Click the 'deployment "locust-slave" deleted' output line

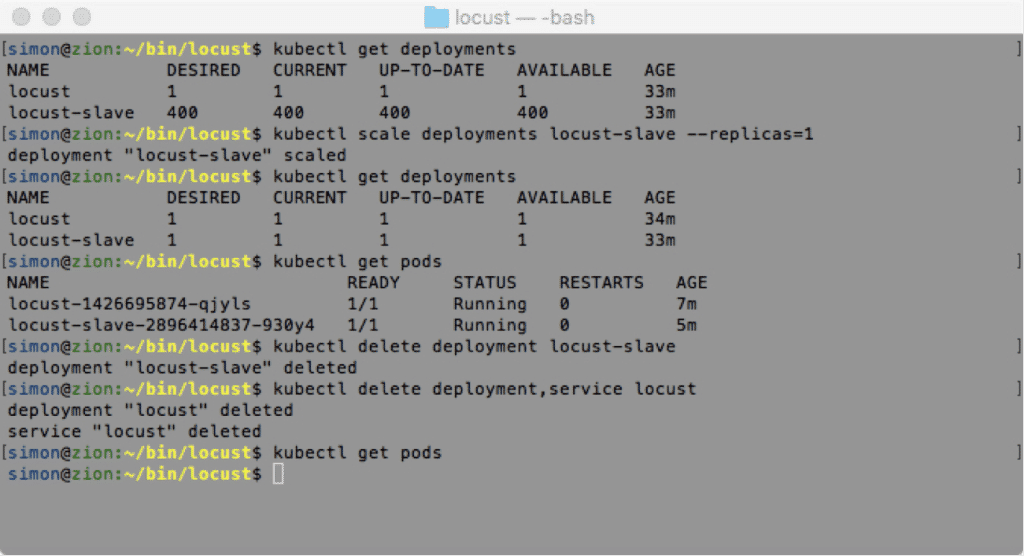tap(182, 368)
